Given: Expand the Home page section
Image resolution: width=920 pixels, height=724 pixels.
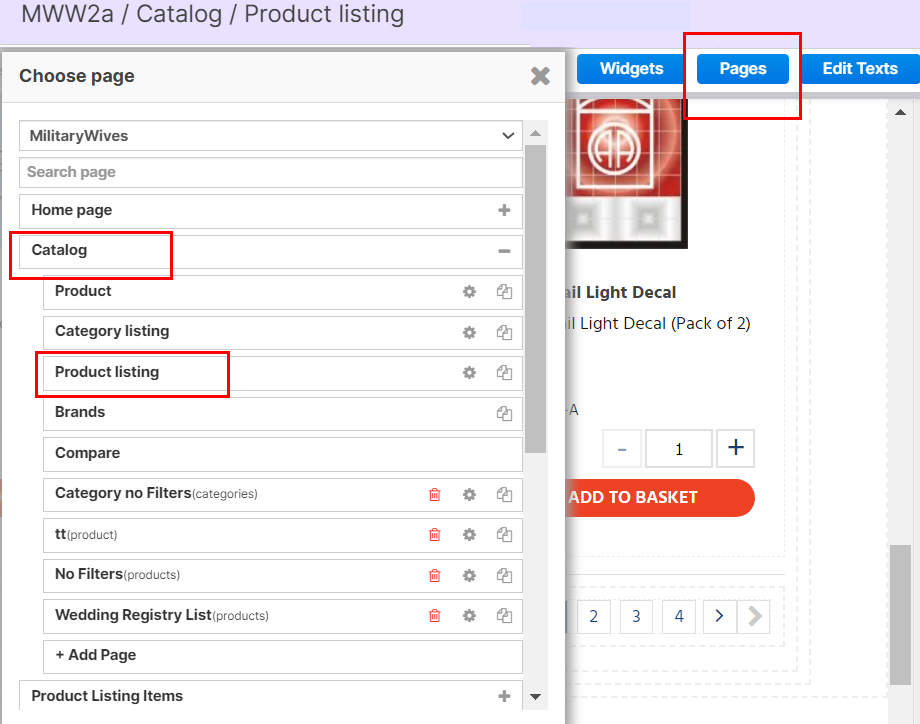Looking at the screenshot, I should tap(504, 211).
